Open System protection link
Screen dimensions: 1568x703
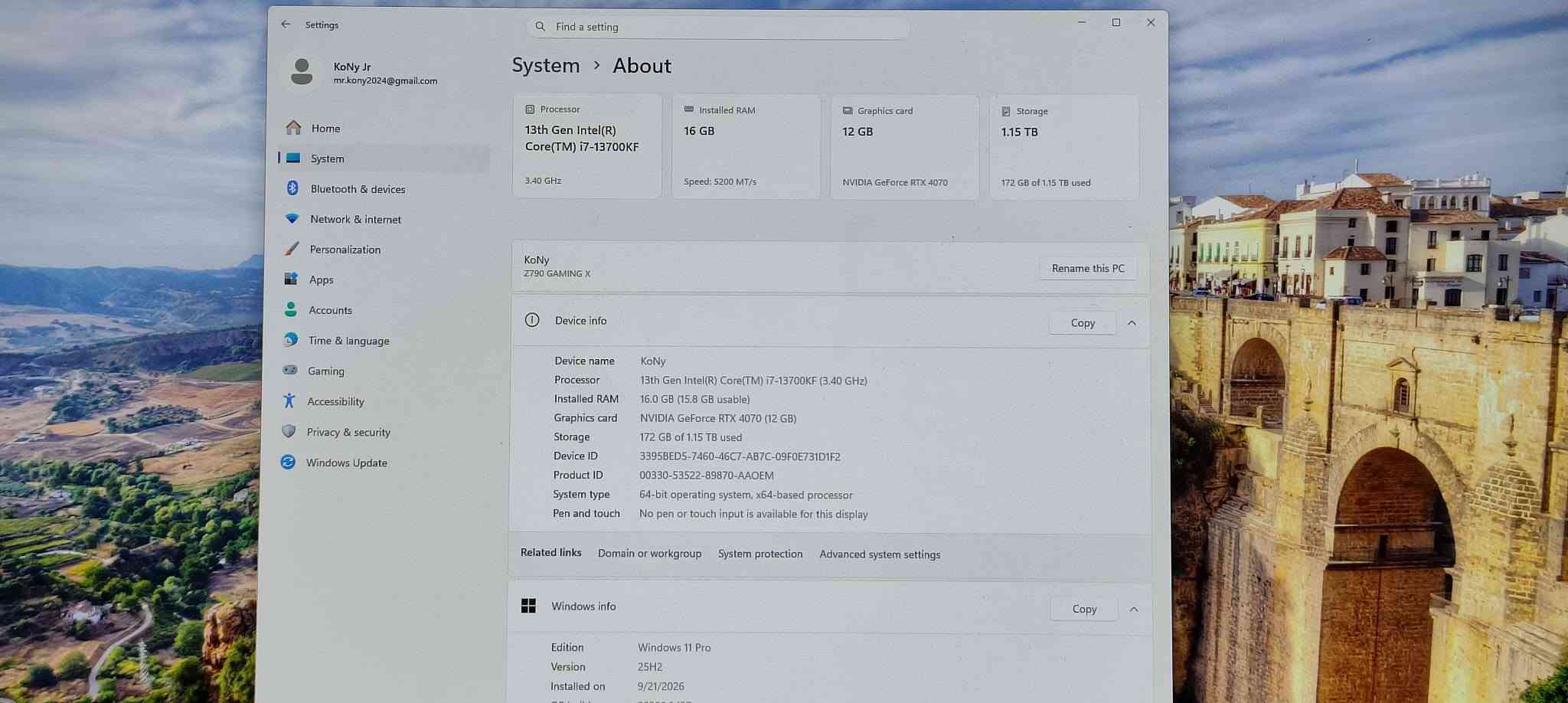(760, 554)
